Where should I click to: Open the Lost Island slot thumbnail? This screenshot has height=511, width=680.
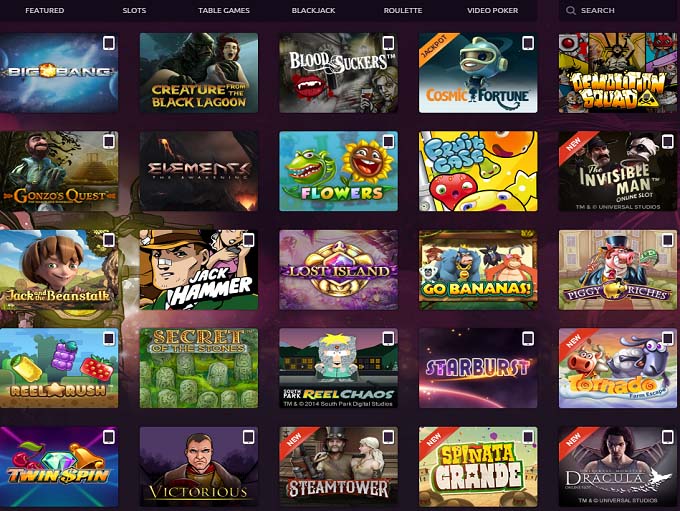click(x=339, y=270)
